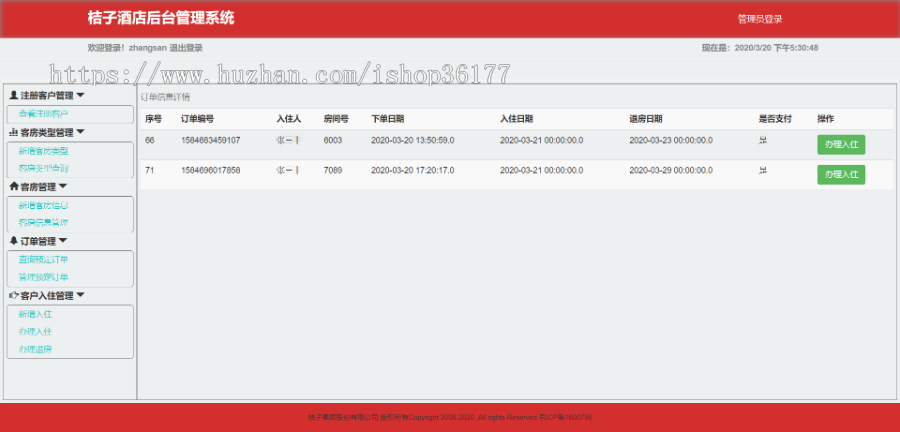The height and width of the screenshot is (432, 900).
Task: Click order date 2020-03-20 17:20:17.0
Action: point(413,170)
